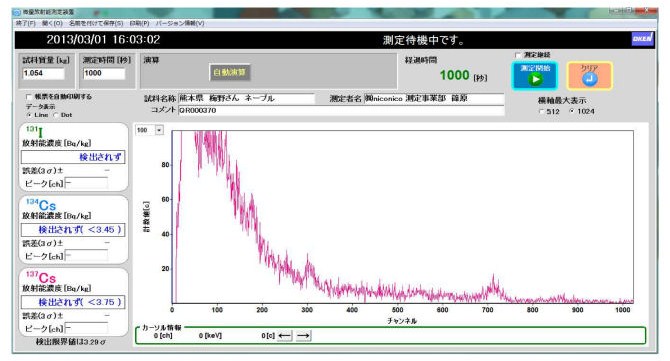Click the 131I concentration result box
The width and height of the screenshot is (670, 361).
point(73,157)
